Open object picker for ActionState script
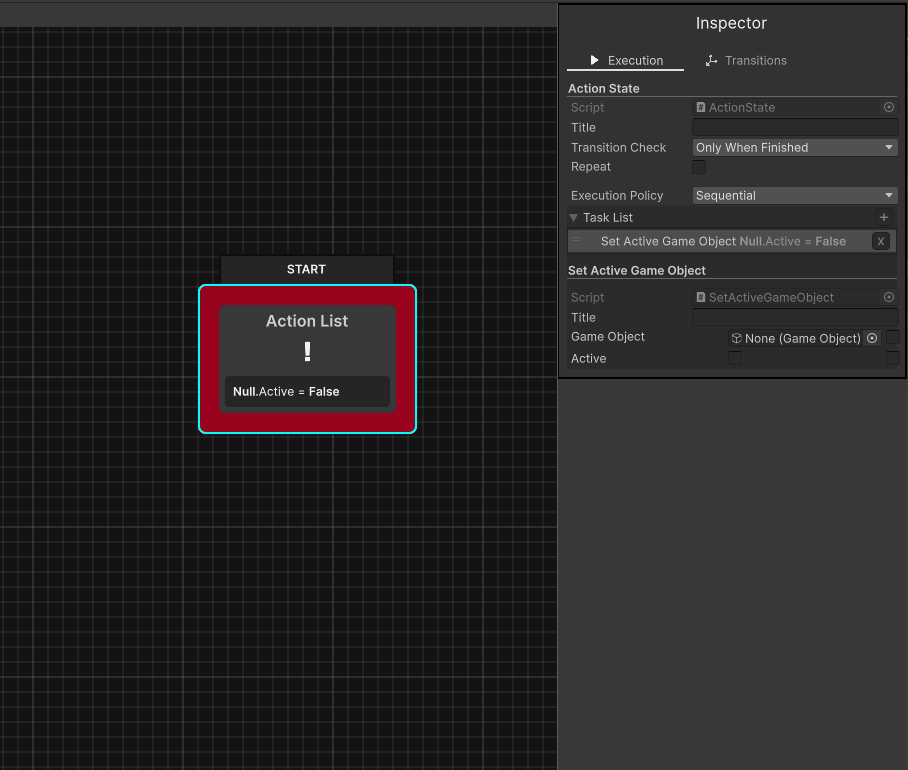 (888, 107)
